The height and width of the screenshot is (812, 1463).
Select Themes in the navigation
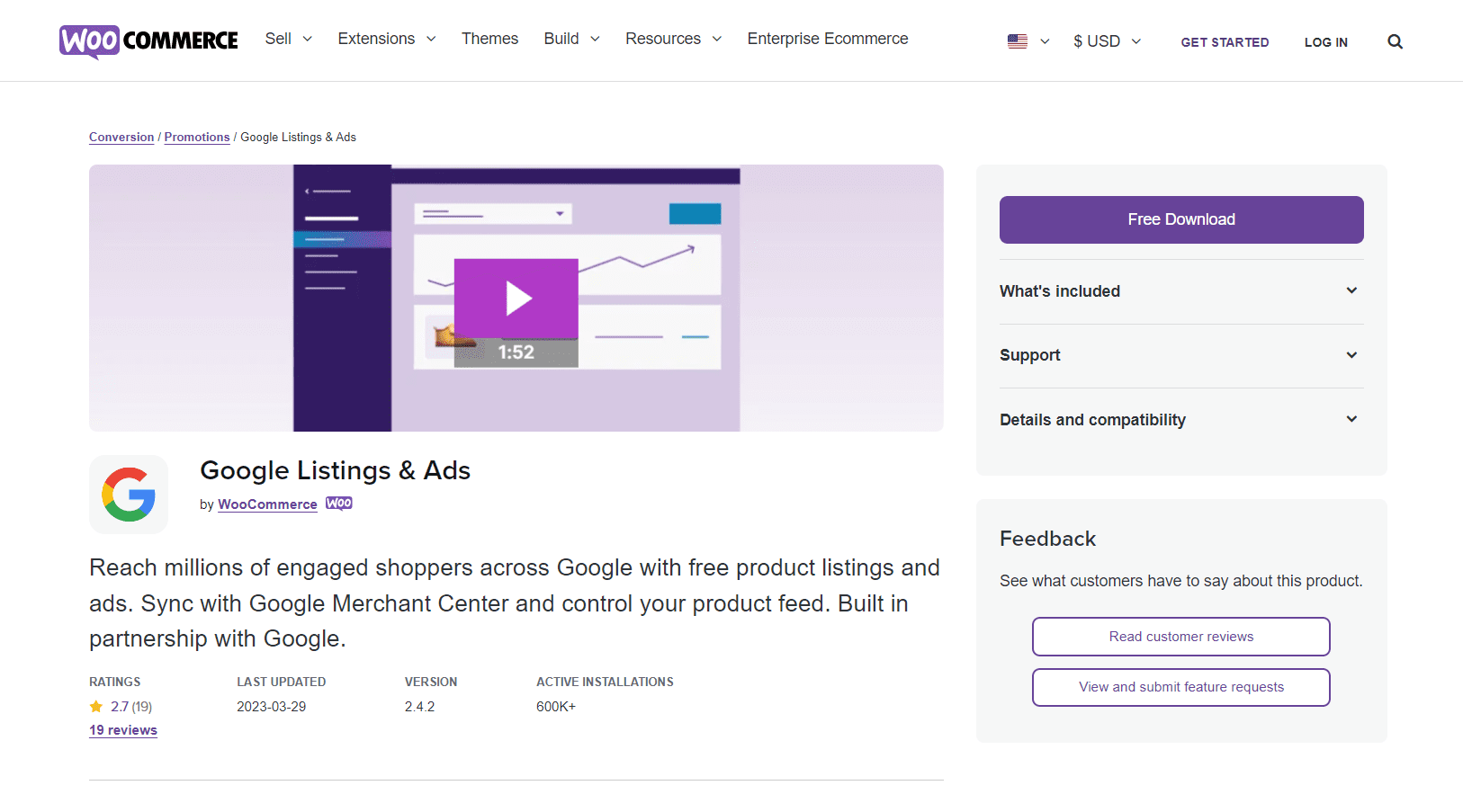(x=489, y=39)
